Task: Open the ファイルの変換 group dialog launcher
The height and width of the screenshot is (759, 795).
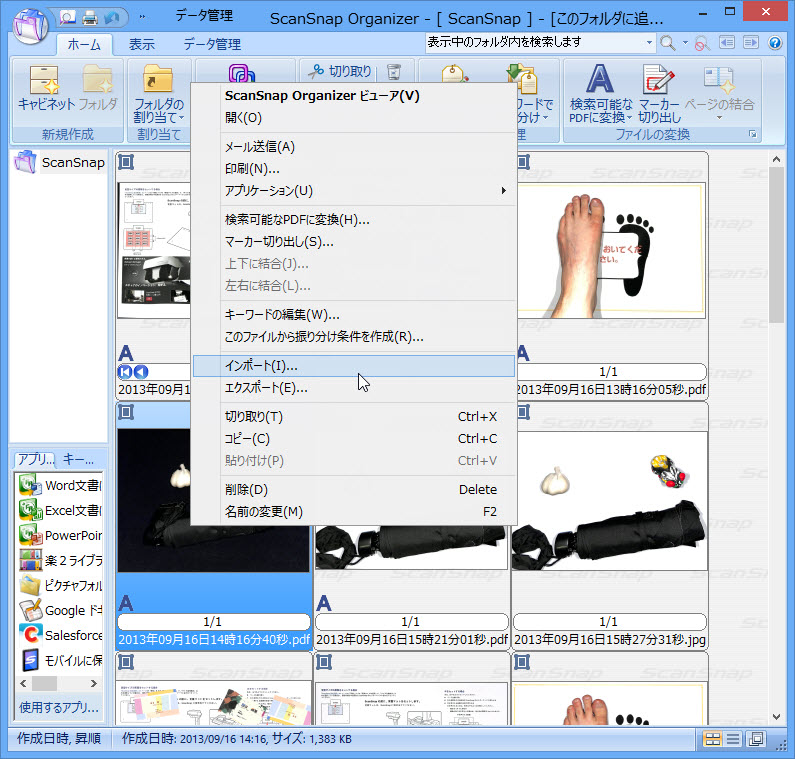Action: point(753,134)
